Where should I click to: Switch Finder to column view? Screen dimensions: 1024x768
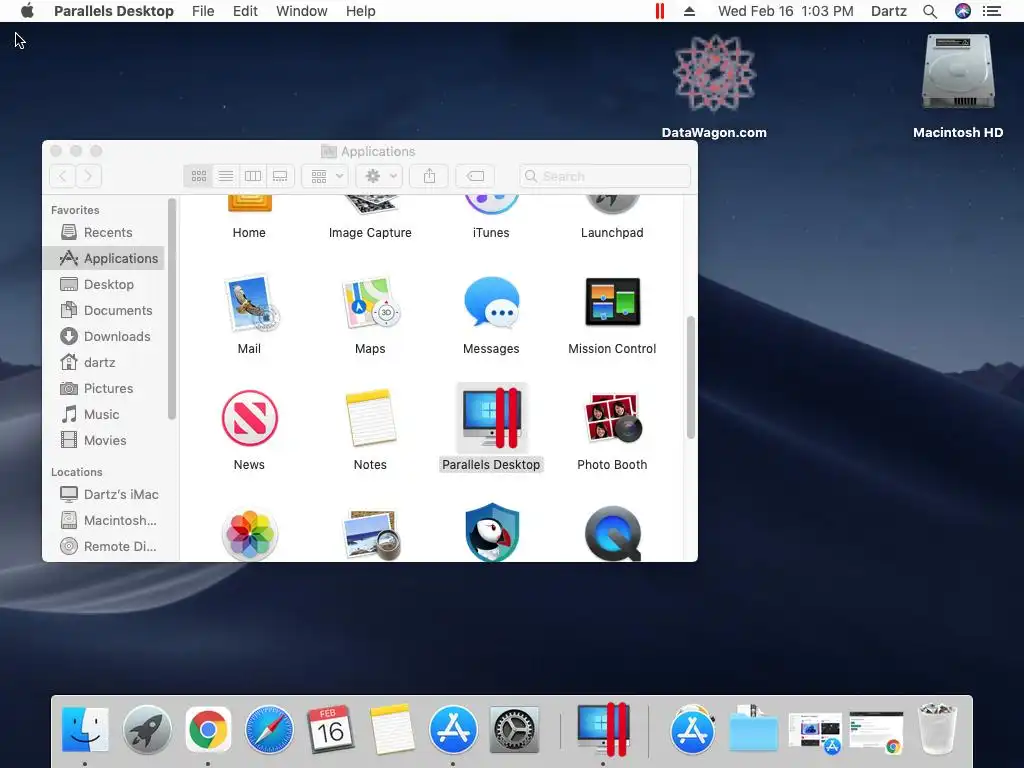253,176
